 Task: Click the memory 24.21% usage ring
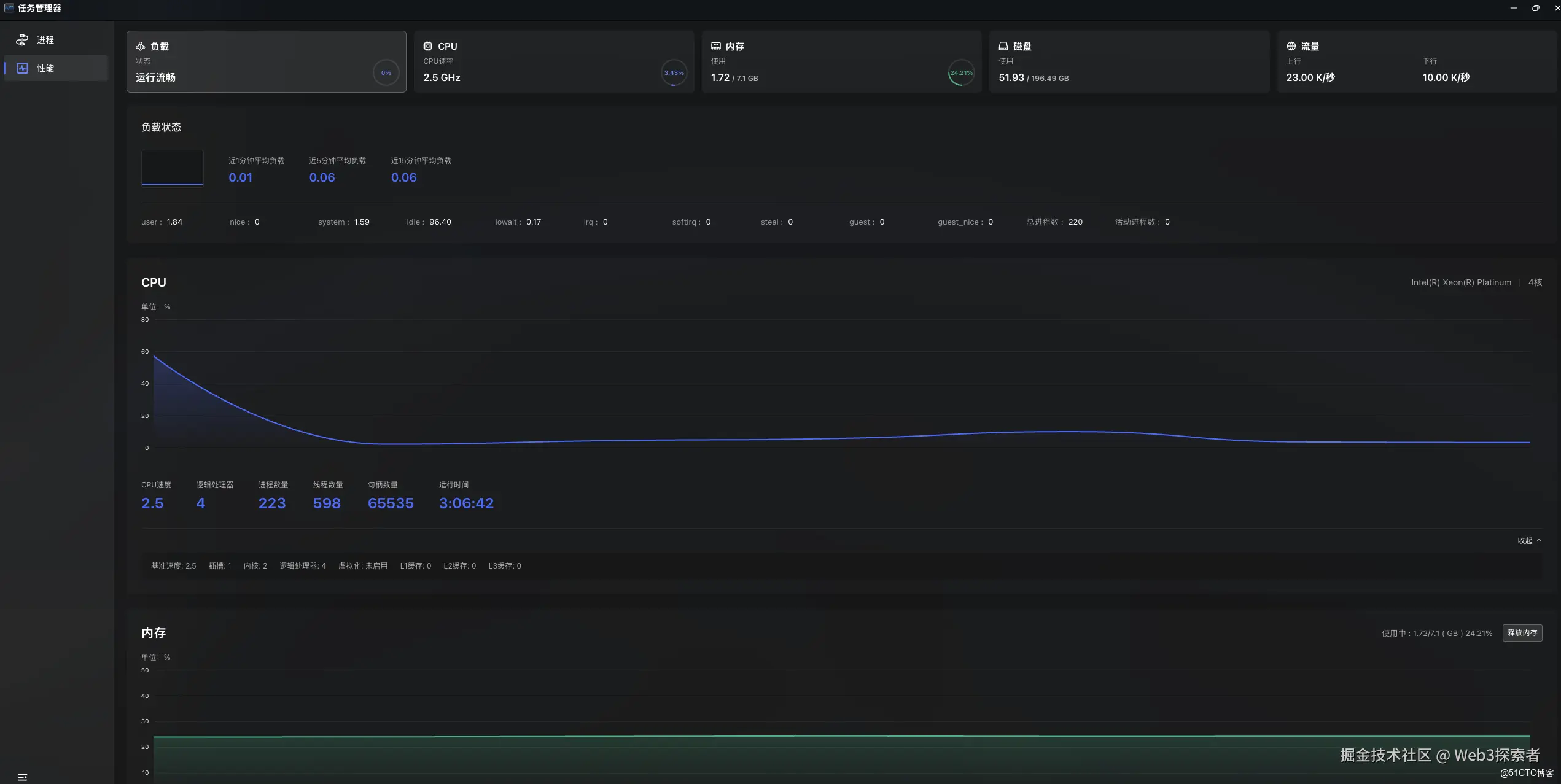pyautogui.click(x=961, y=73)
